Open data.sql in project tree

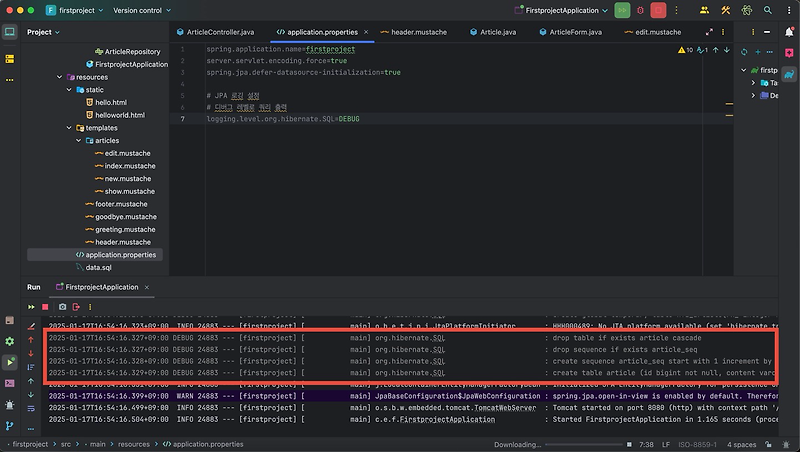pos(98,267)
